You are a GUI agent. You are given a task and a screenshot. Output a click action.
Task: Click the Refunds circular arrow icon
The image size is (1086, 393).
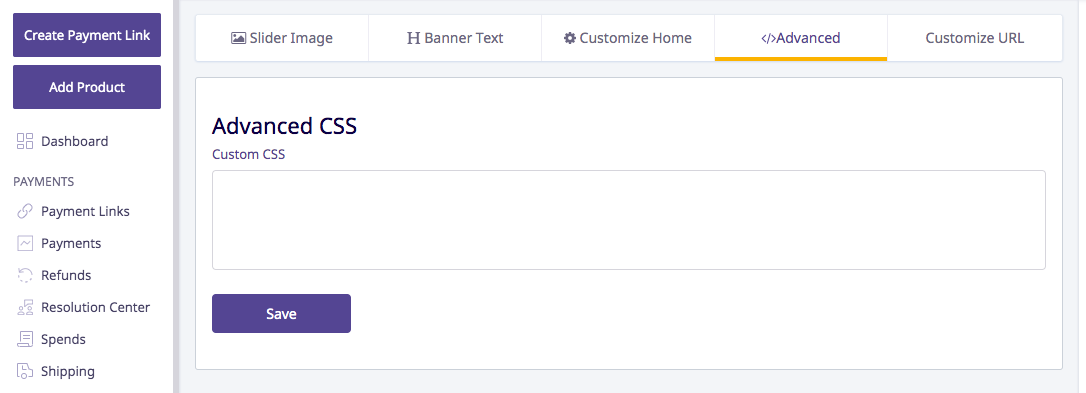click(x=25, y=275)
